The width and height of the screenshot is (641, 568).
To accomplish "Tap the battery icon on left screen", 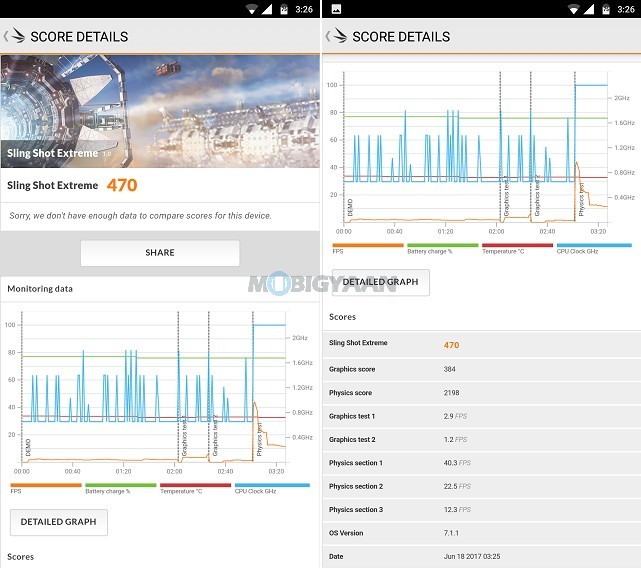I will click(x=284, y=9).
